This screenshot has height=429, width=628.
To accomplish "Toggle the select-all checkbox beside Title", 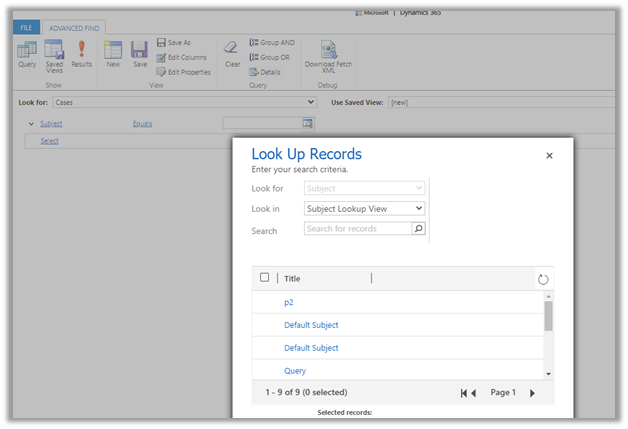I will click(265, 278).
